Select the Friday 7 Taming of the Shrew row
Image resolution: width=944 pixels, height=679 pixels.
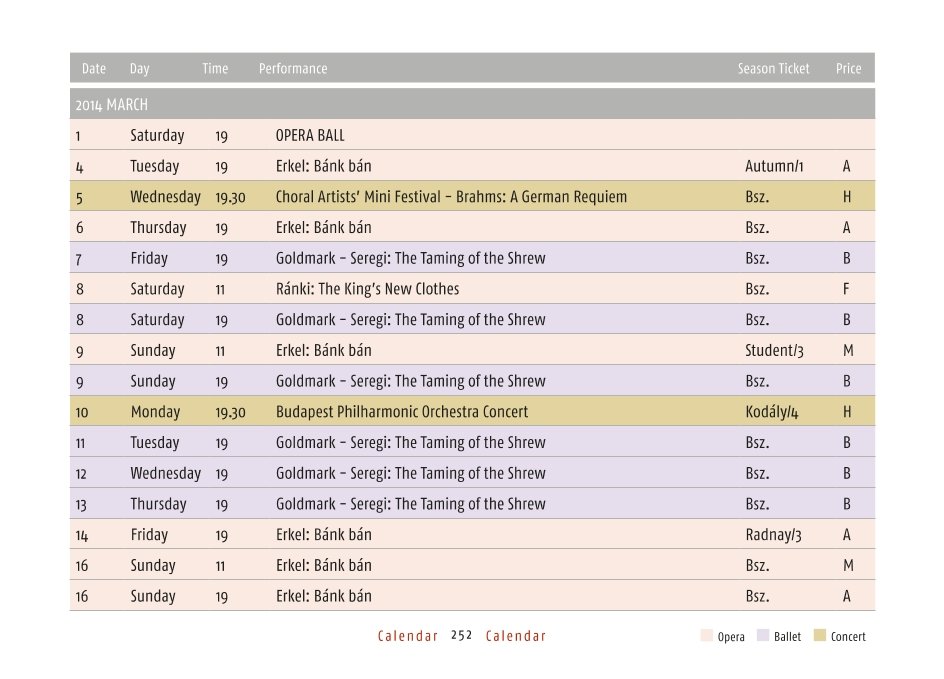pos(472,258)
